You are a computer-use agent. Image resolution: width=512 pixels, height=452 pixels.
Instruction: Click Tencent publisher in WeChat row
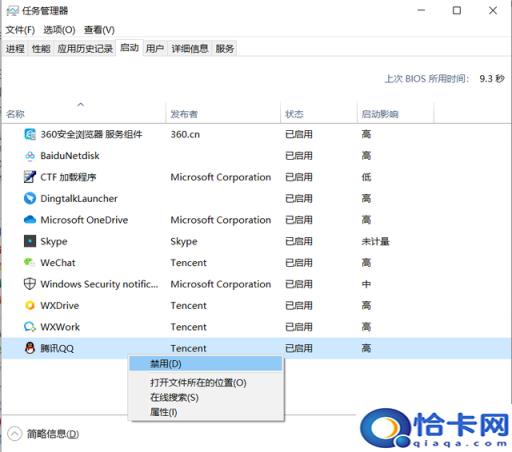tap(189, 263)
